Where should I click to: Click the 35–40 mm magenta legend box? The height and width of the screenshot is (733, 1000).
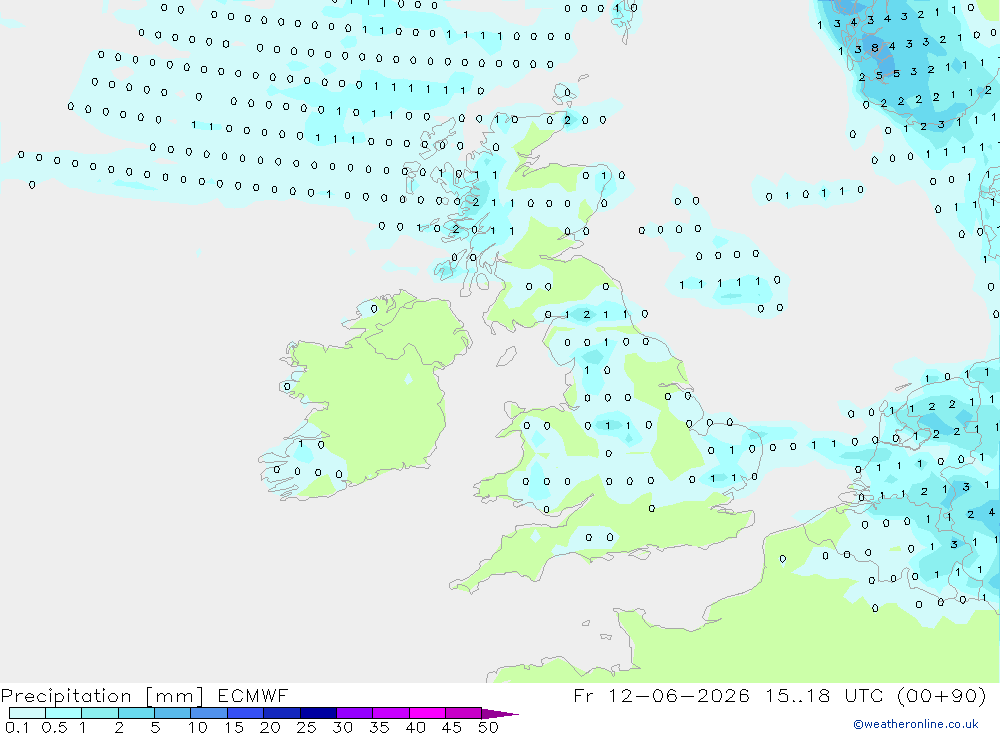pyautogui.click(x=391, y=713)
